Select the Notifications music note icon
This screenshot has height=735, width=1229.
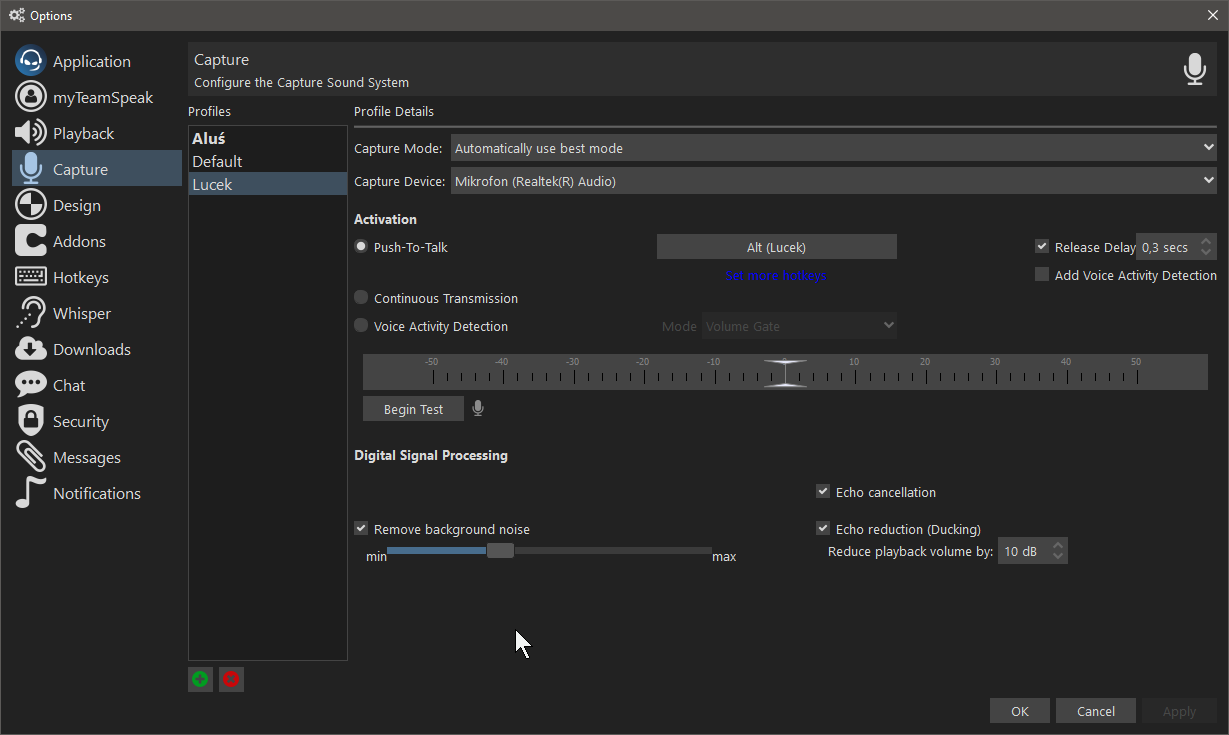click(x=31, y=493)
